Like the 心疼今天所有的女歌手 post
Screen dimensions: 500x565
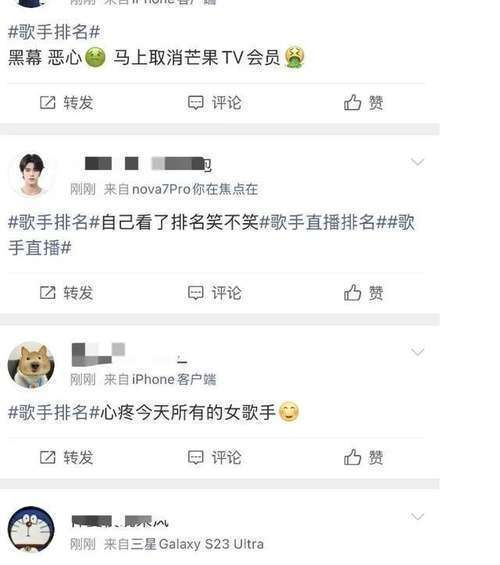(x=363, y=457)
